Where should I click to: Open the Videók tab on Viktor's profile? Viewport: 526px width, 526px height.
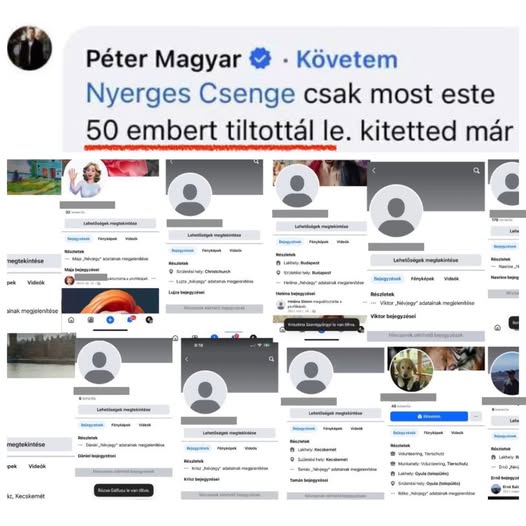click(451, 279)
